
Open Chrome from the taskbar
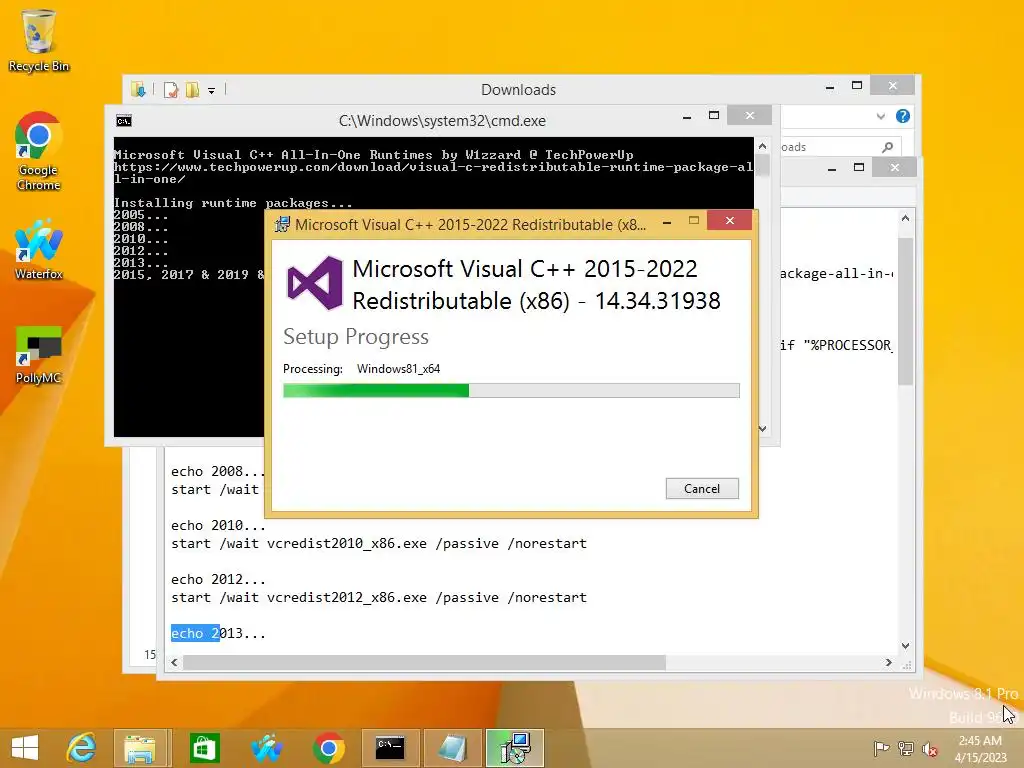pyautogui.click(x=328, y=748)
